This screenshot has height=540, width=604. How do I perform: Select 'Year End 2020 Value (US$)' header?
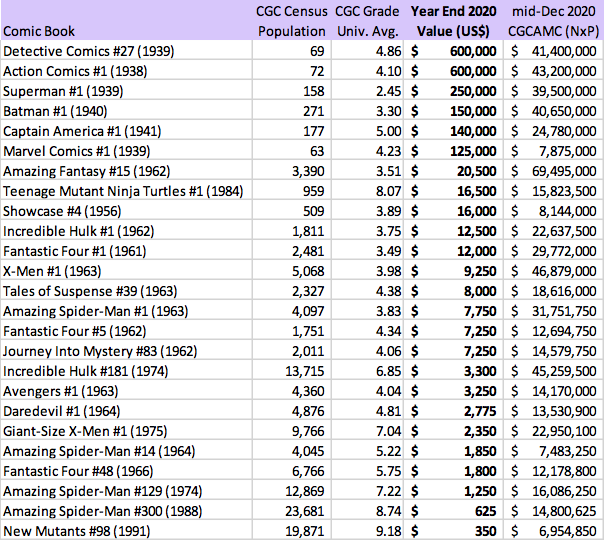[453, 21]
